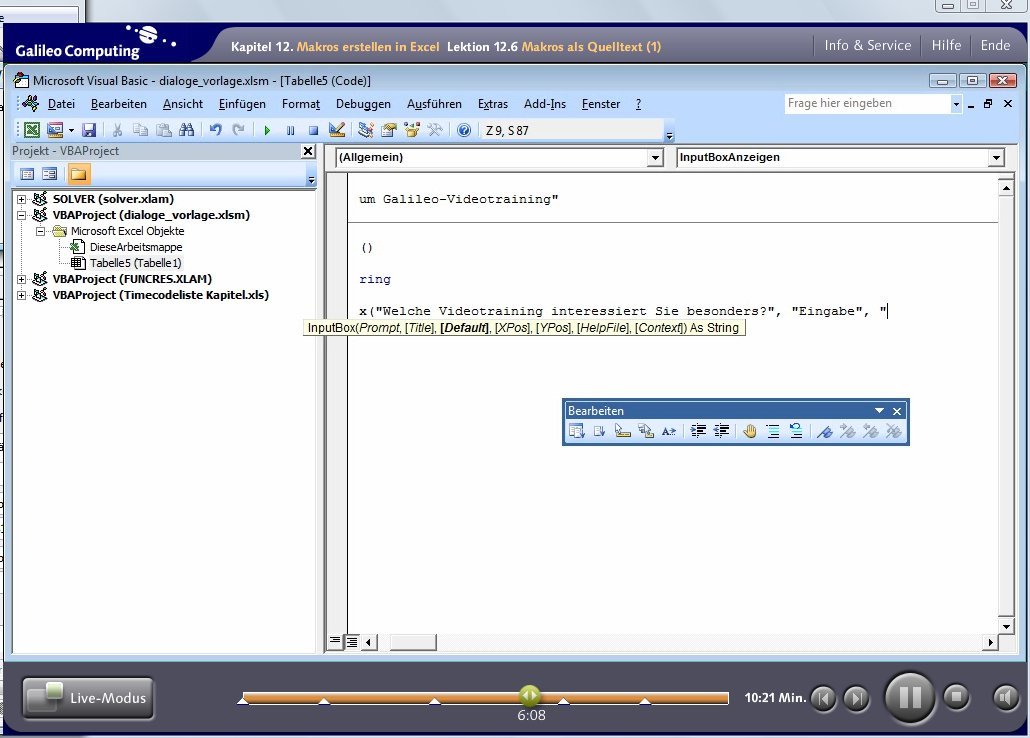The height and width of the screenshot is (738, 1030).
Task: Click View Code icon in Projekt panel
Action: 27,174
